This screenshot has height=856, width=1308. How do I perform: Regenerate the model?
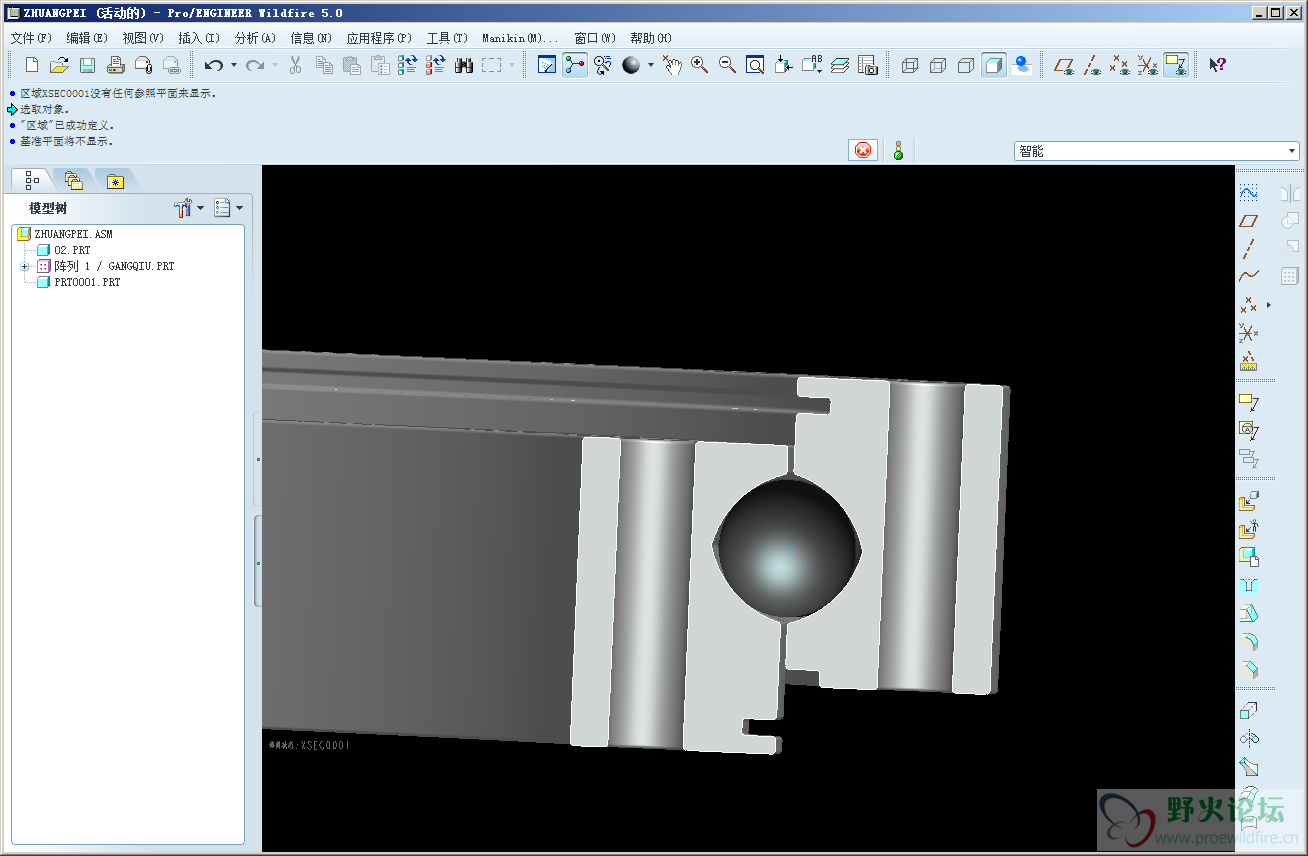pyautogui.click(x=407, y=65)
